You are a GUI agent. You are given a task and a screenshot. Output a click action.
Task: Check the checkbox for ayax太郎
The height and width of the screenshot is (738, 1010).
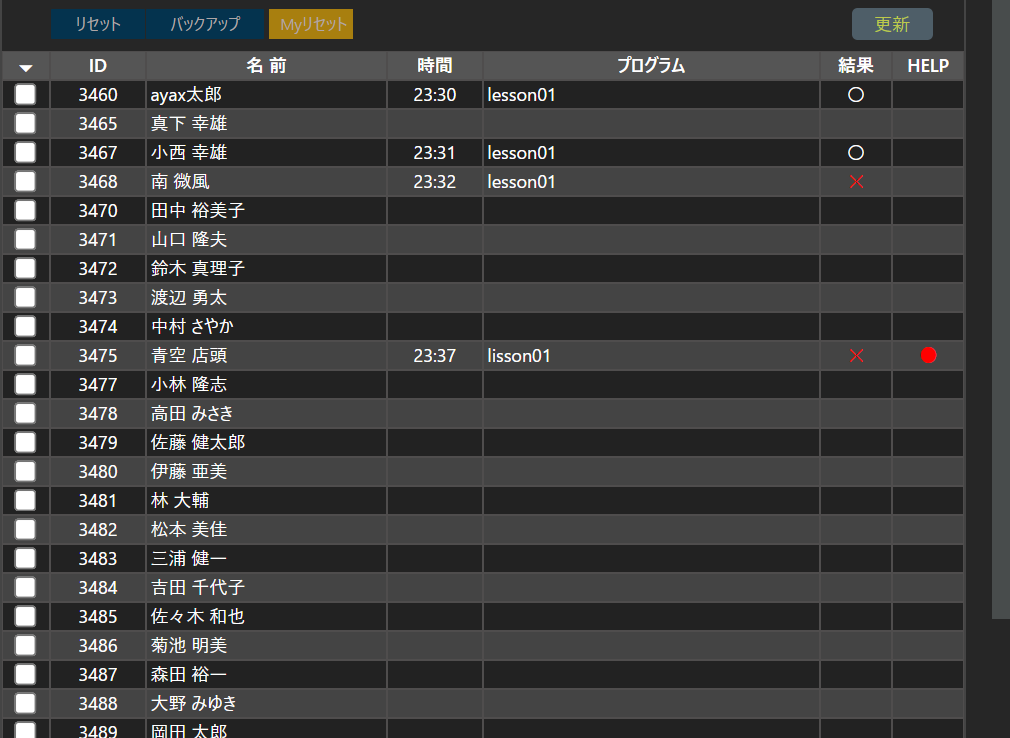pos(24,94)
